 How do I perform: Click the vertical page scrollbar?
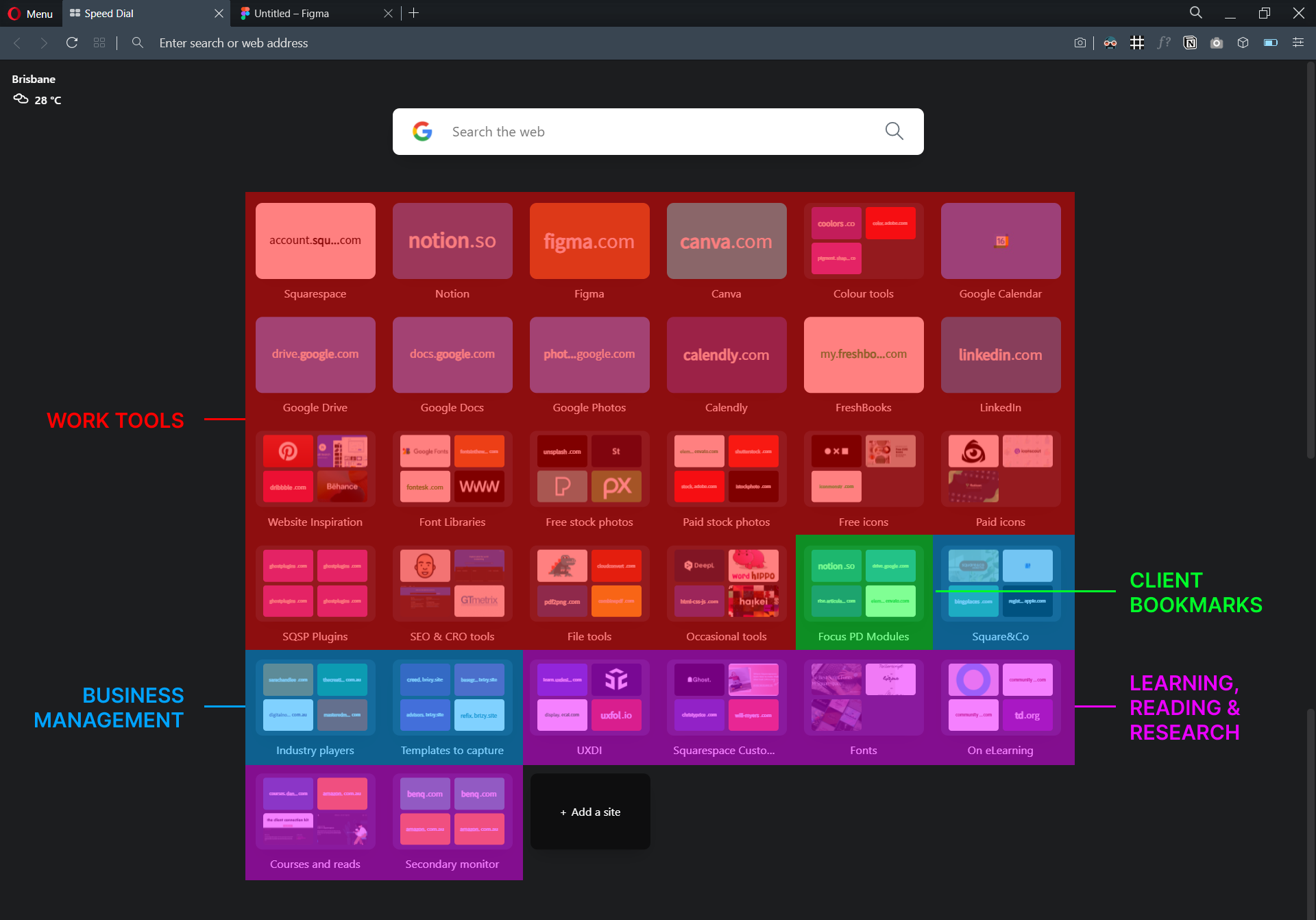1310,261
